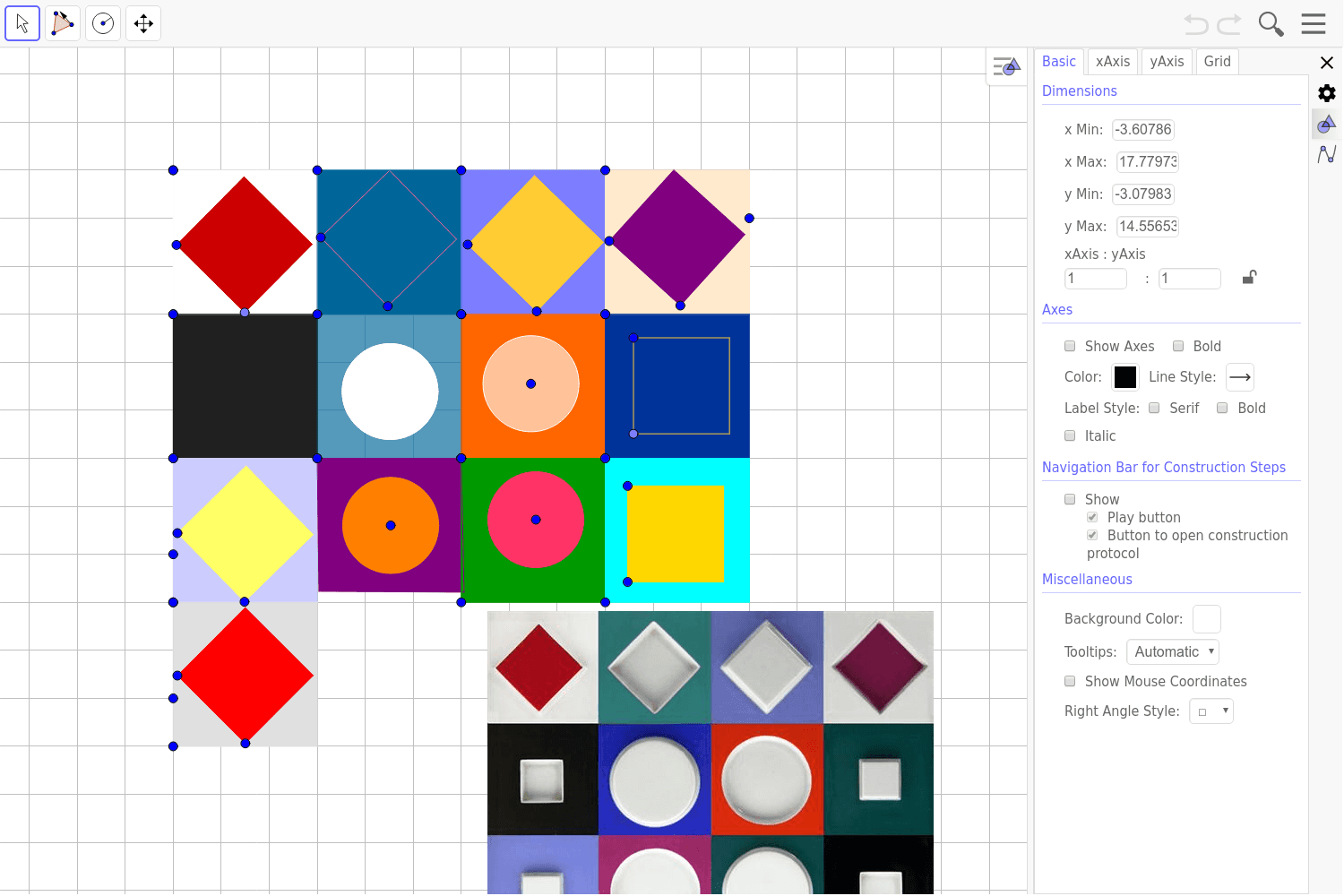1344x896 pixels.
Task: Enable Bold label style checkbox
Action: 1222,408
